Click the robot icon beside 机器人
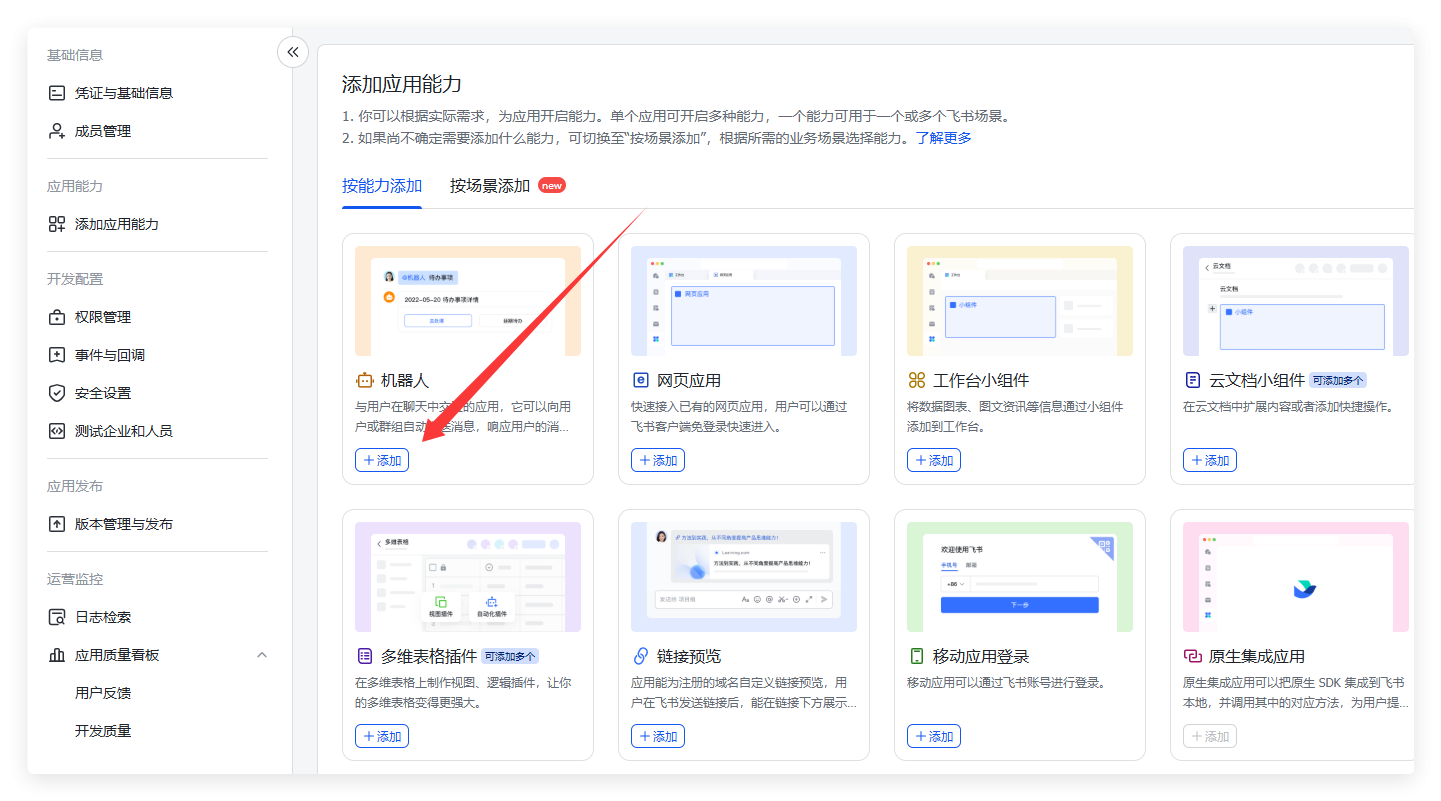Screen dimensions: 1441x801 coord(364,380)
